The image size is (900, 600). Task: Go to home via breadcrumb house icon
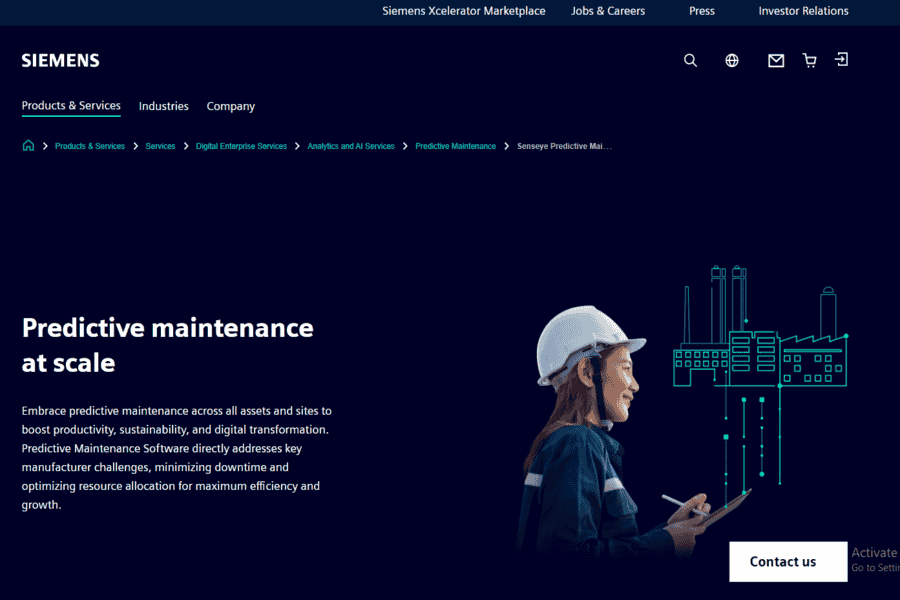[28, 146]
